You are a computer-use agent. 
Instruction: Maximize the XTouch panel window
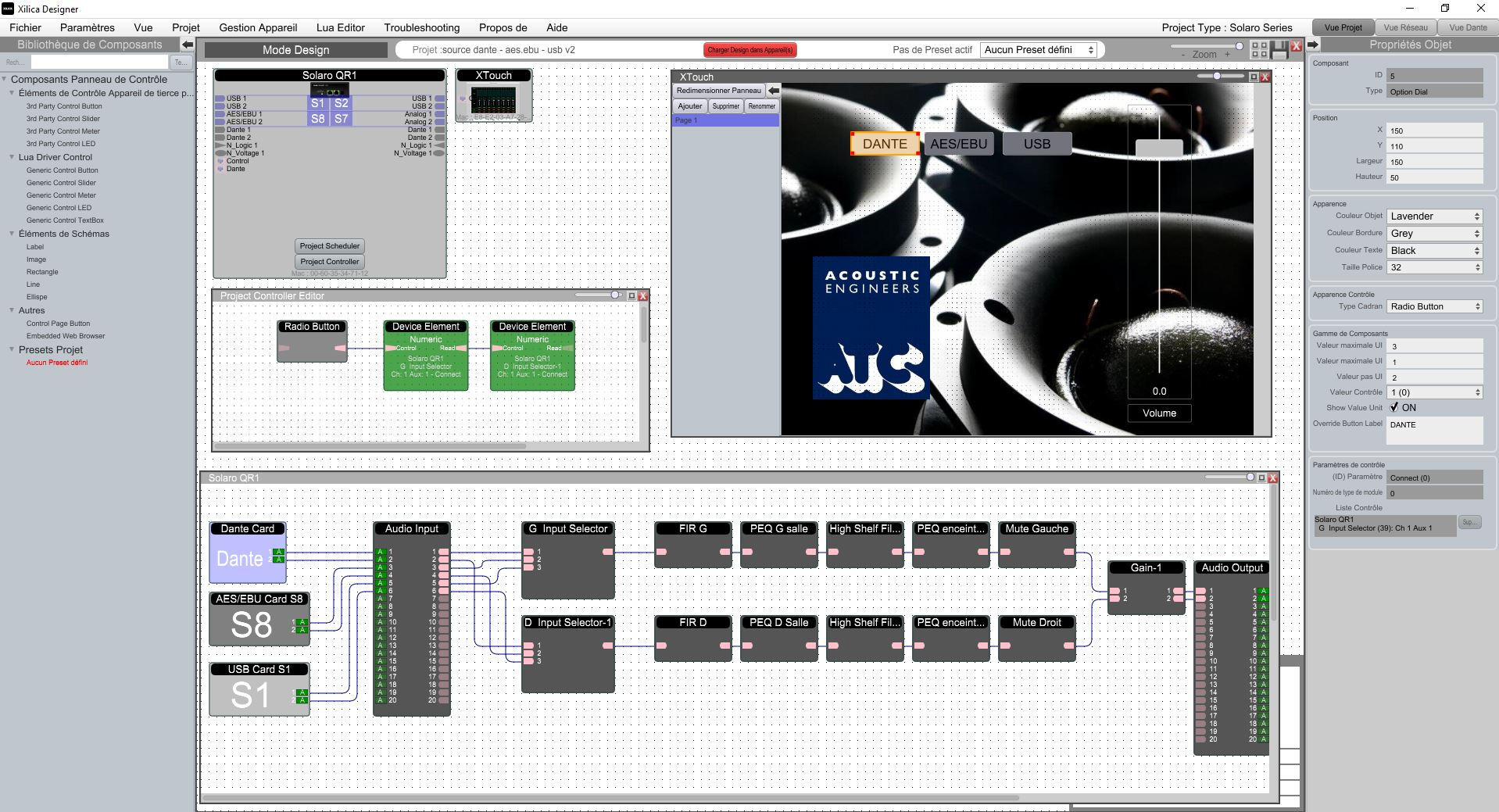1254,77
